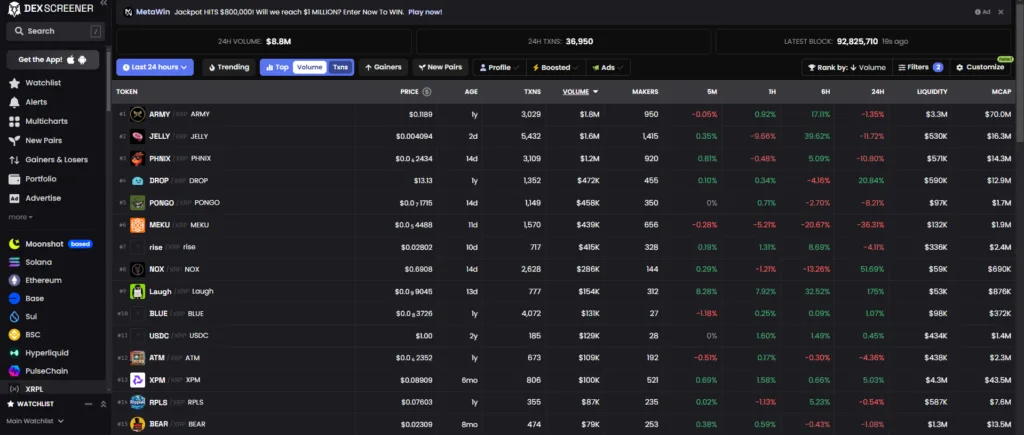
Task: Open Customize button
Action: pos(980,67)
